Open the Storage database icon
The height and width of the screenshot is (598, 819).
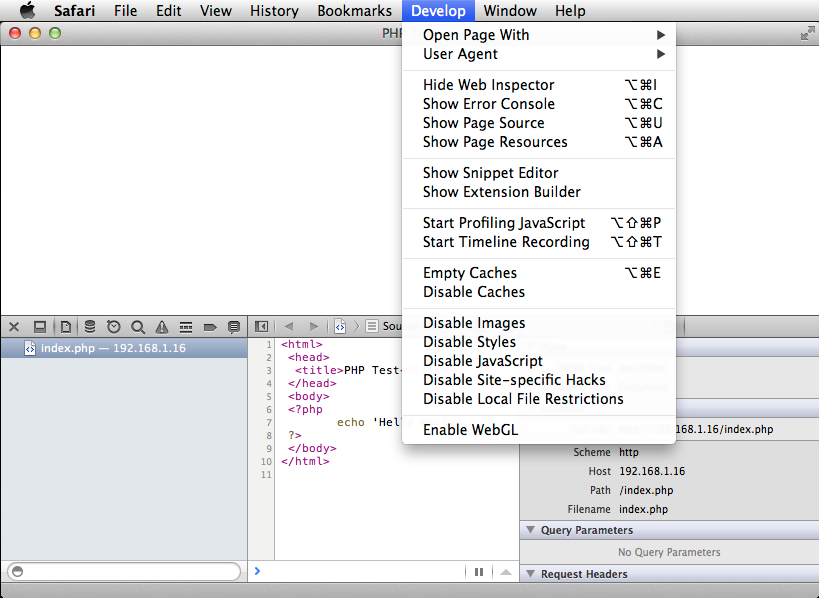[90, 327]
